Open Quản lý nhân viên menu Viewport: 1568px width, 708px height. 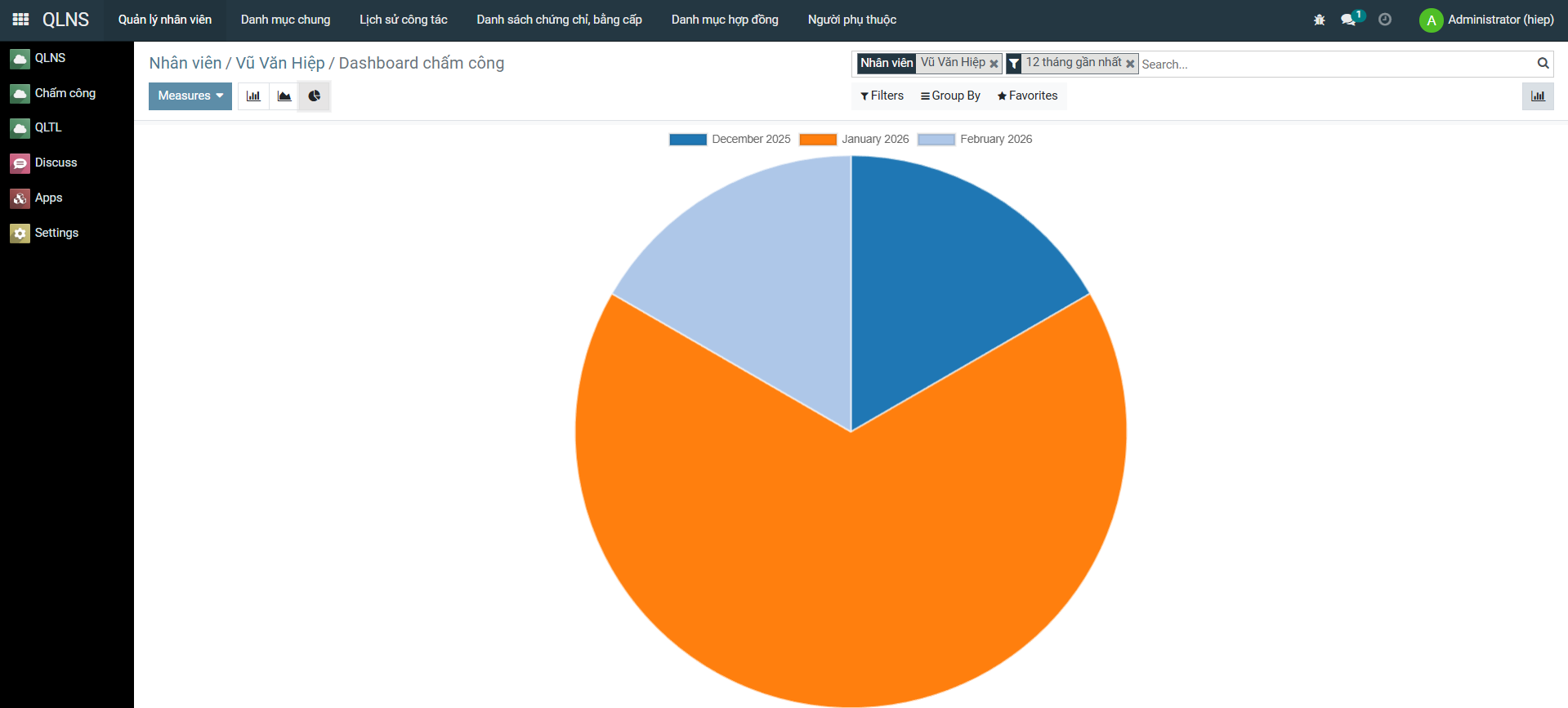pos(165,20)
